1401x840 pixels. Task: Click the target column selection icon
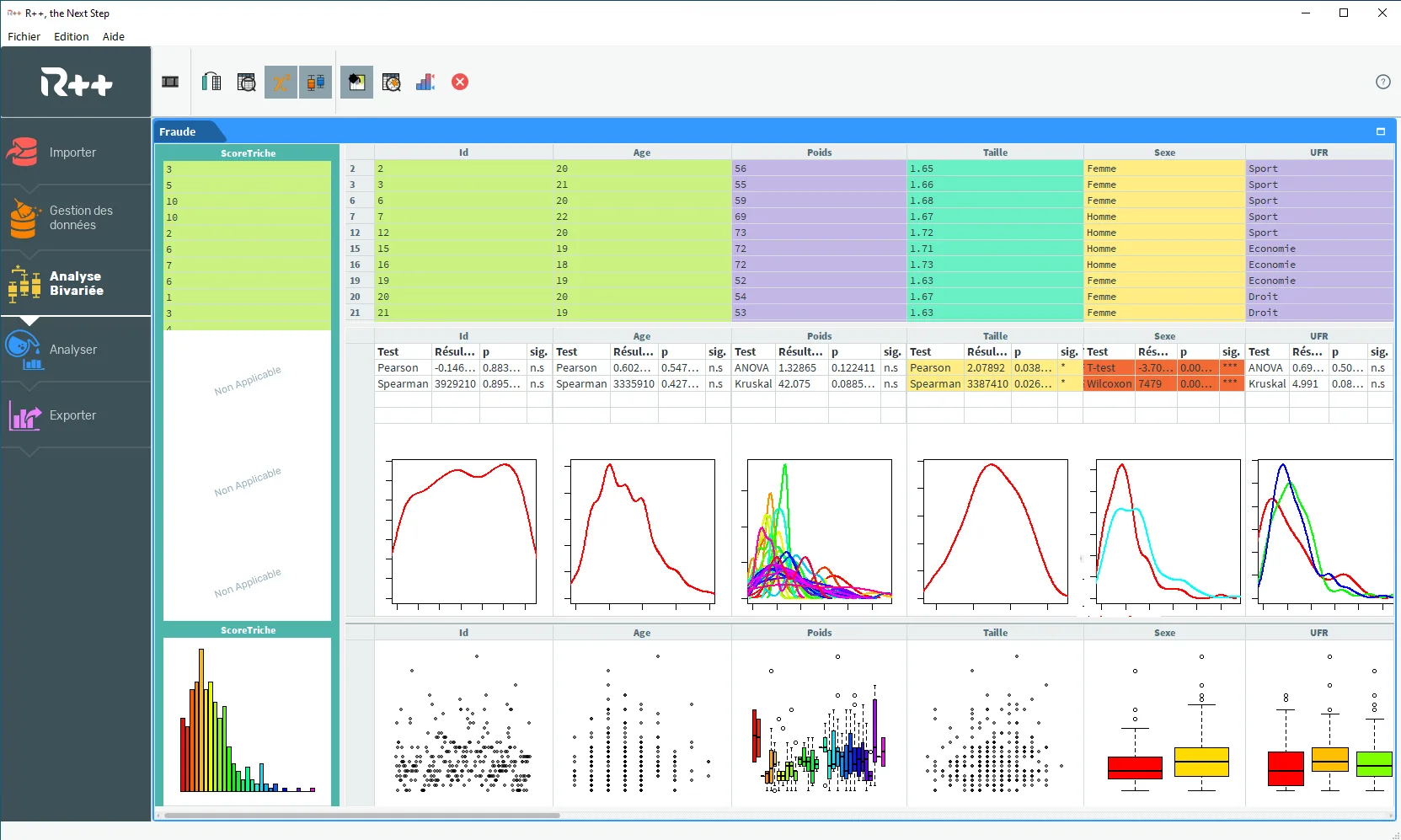pos(211,82)
